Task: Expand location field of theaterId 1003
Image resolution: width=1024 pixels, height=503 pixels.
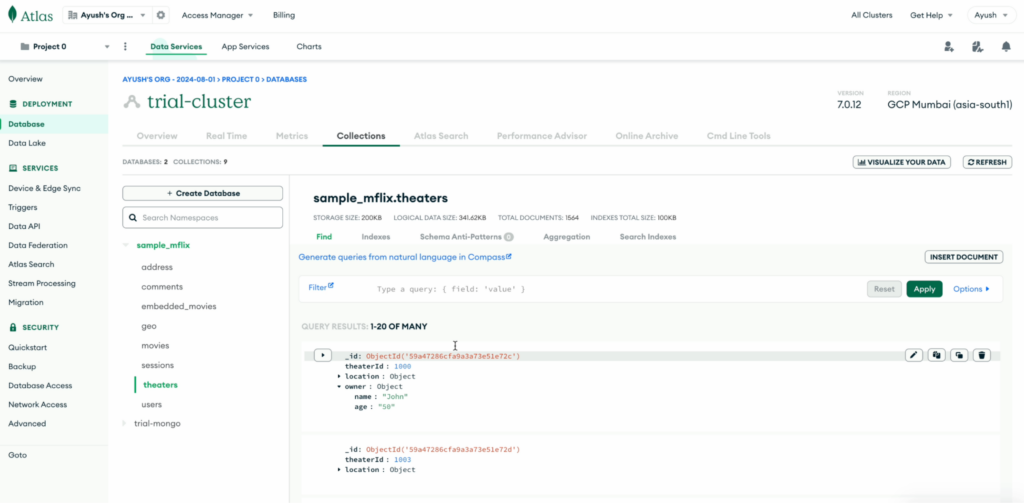Action: [339, 470]
